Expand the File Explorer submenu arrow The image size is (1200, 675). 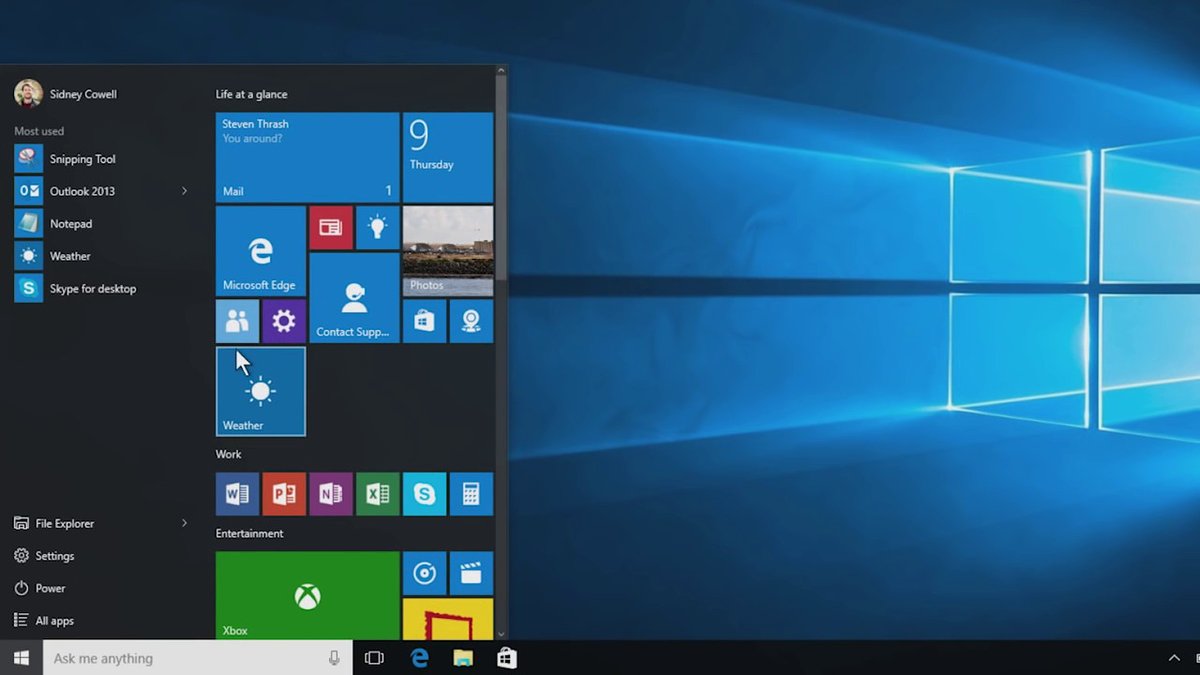[183, 522]
